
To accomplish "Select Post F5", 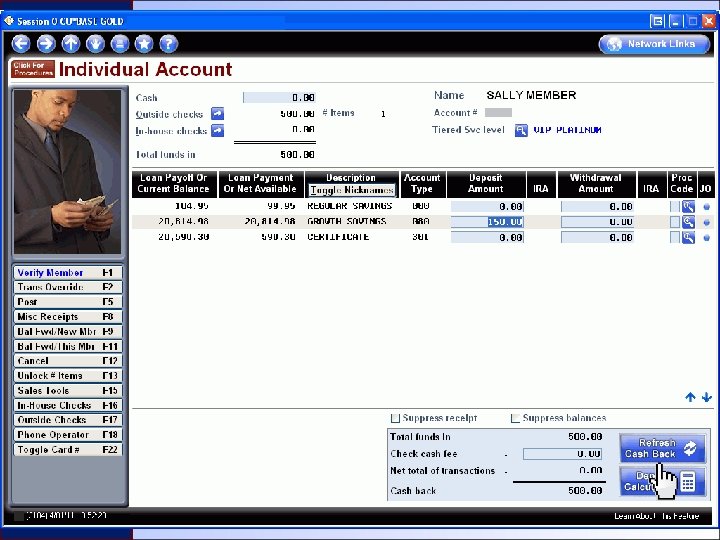I will [x=68, y=302].
